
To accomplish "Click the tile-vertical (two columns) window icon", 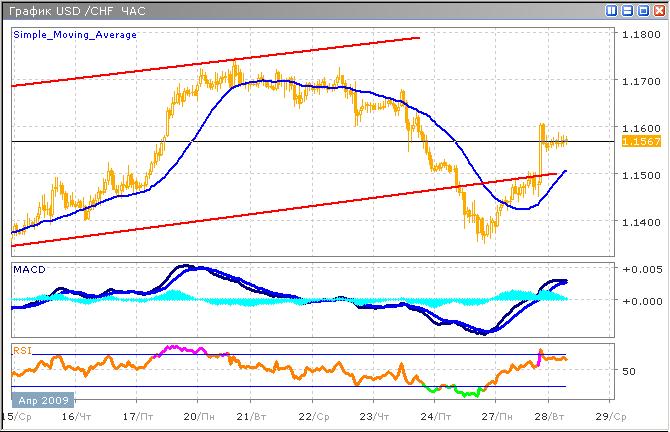I will pyautogui.click(x=613, y=10).
